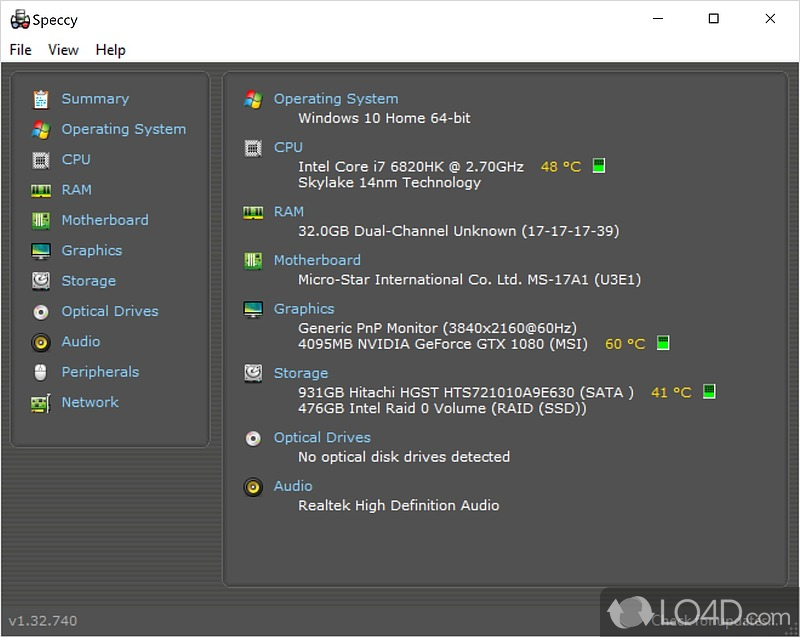Screen dimensions: 800x637
Task: Click the RAM icon in summary panel
Action: click(x=253, y=212)
